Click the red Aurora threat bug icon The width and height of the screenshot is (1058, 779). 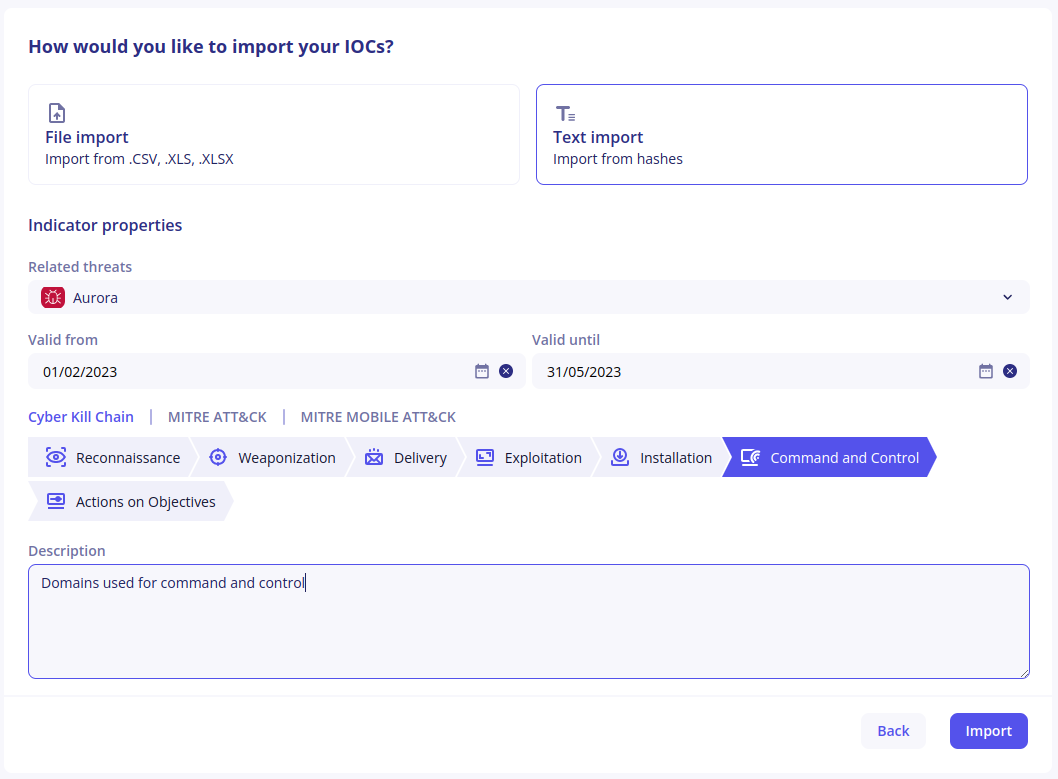pos(53,297)
